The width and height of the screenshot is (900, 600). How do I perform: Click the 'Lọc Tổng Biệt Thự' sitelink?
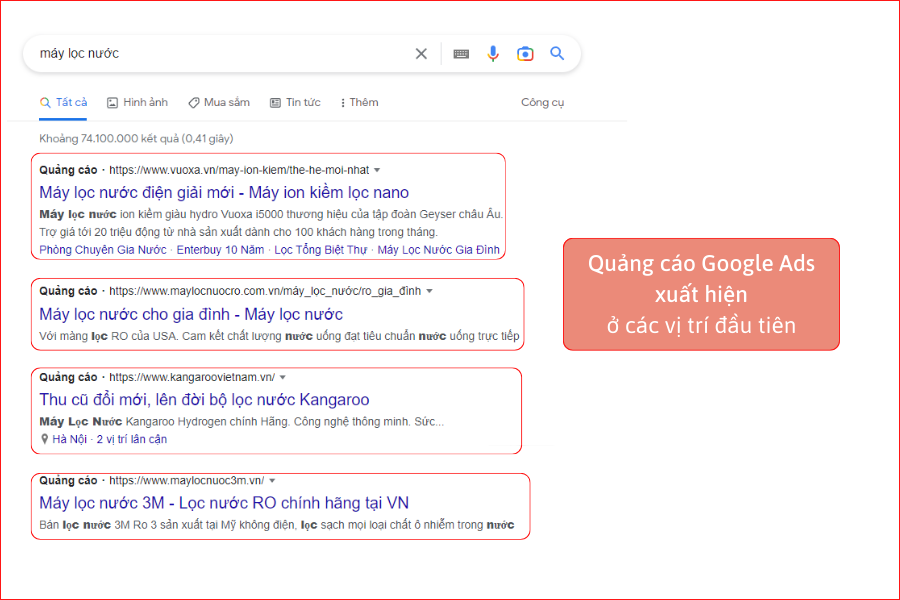pyautogui.click(x=320, y=250)
